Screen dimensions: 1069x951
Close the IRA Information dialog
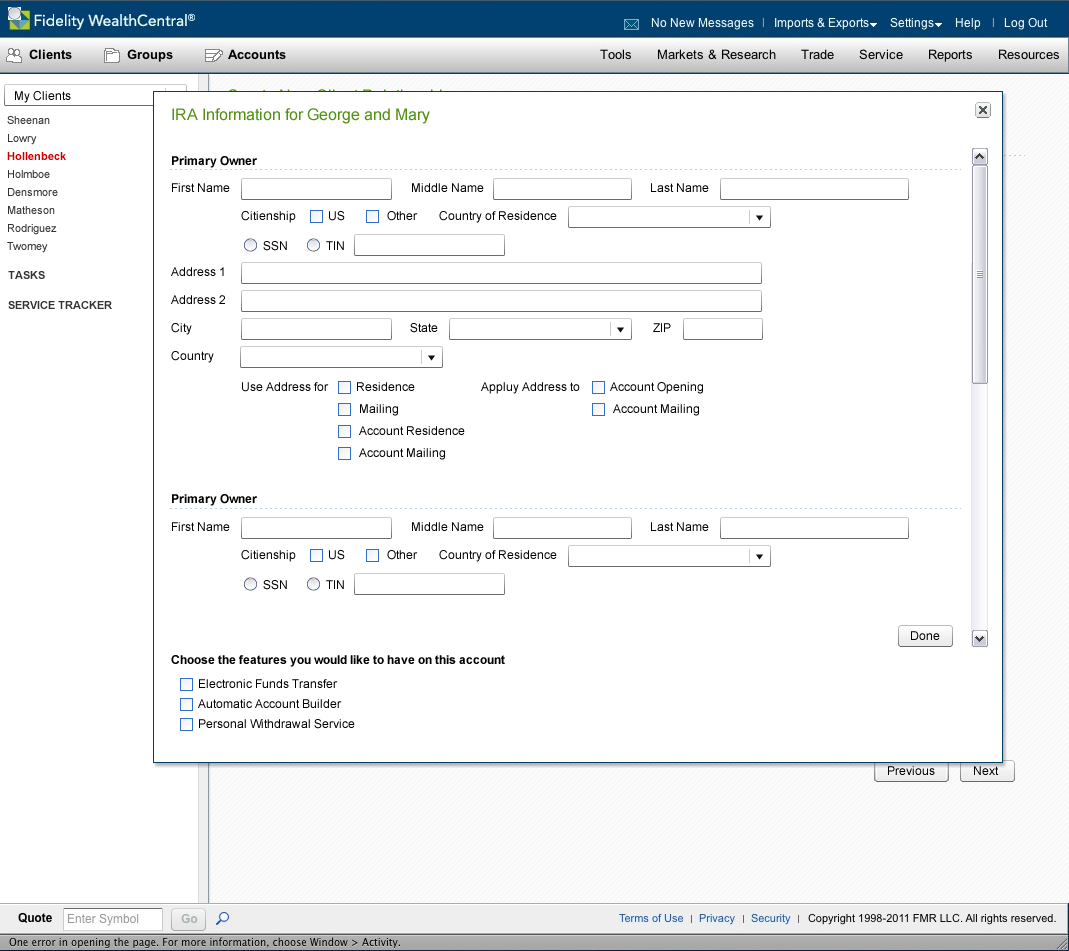point(983,110)
